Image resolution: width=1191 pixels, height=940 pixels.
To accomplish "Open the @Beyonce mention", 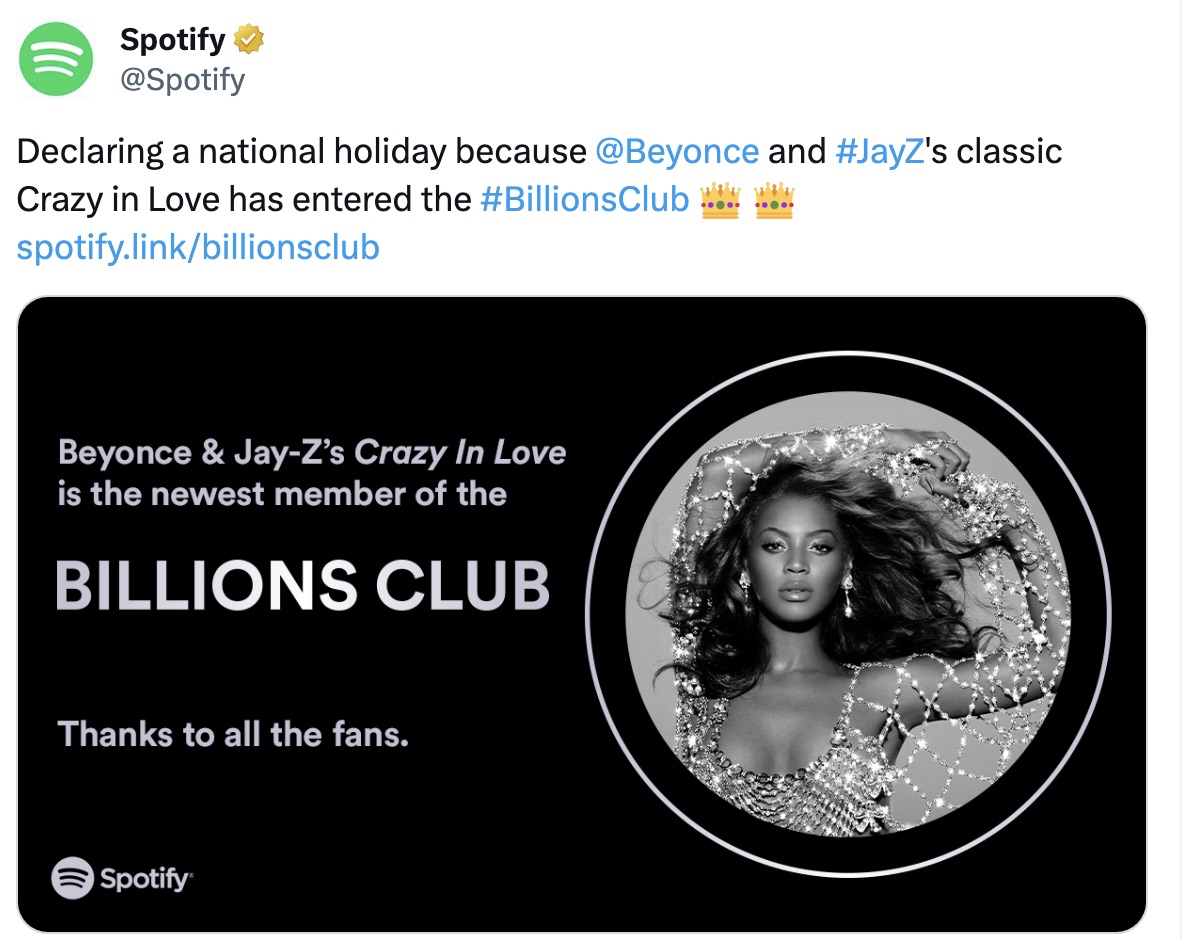I will (676, 152).
